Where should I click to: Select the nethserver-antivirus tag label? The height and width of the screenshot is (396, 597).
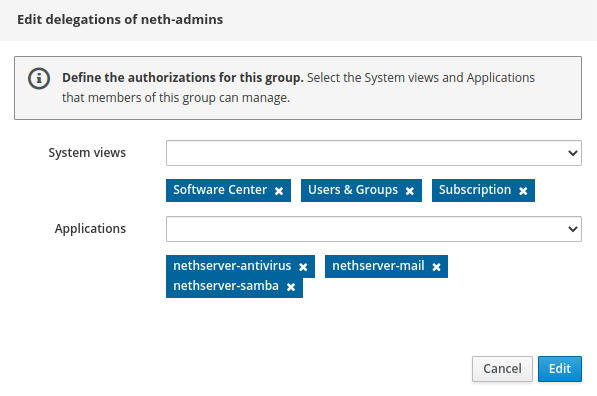click(232, 265)
